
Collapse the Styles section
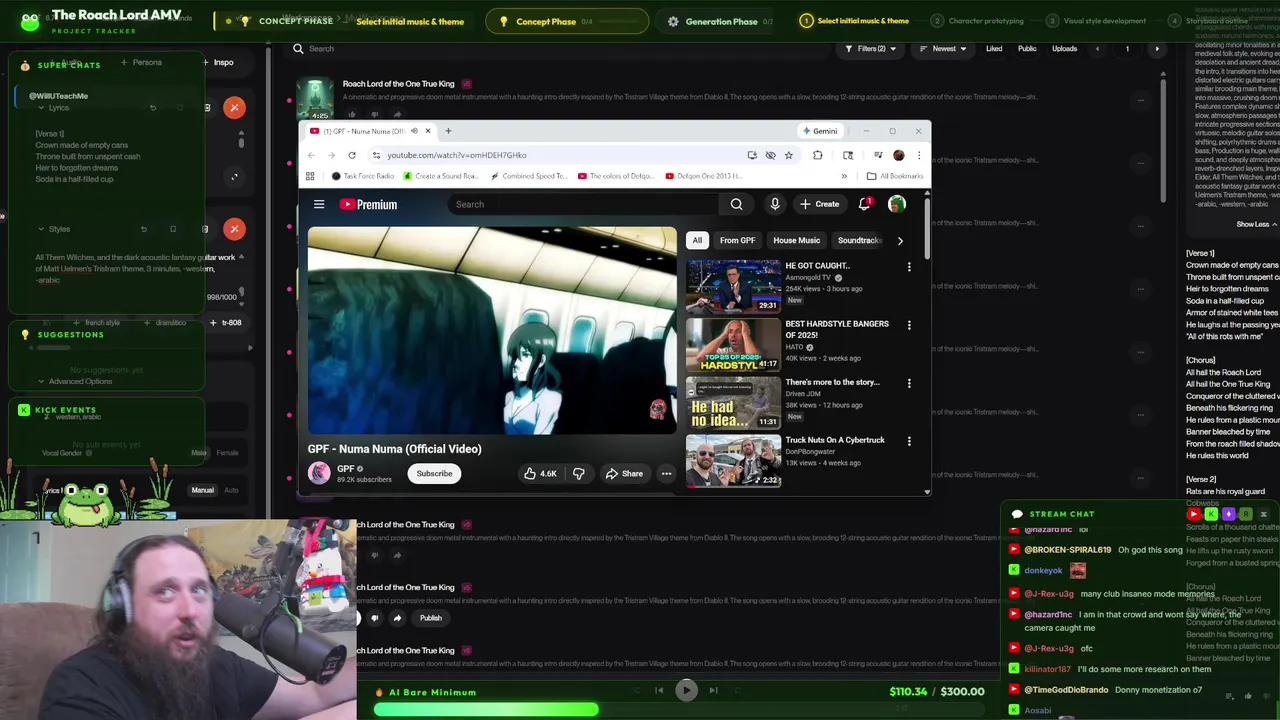41,229
